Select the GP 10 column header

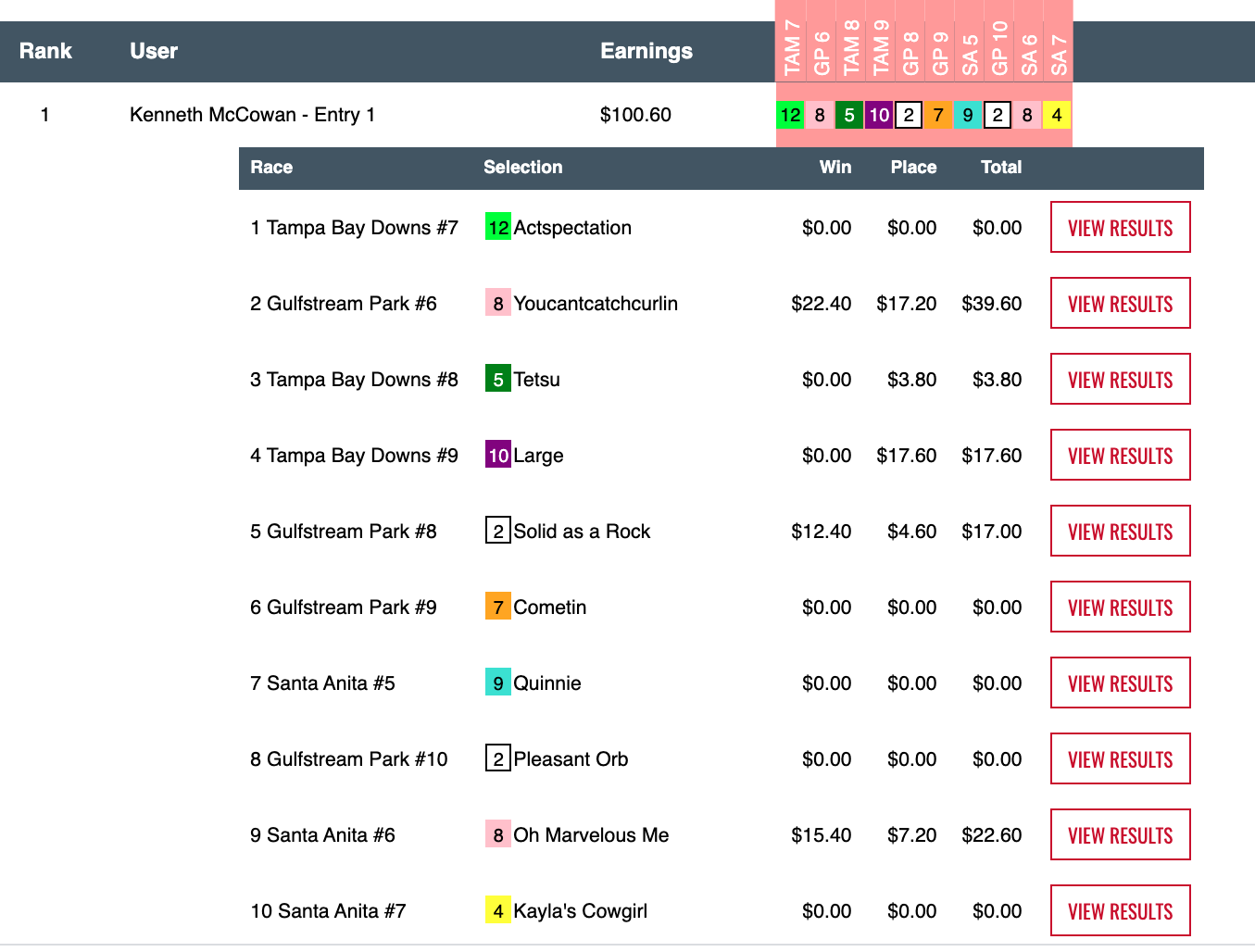pyautogui.click(x=998, y=48)
